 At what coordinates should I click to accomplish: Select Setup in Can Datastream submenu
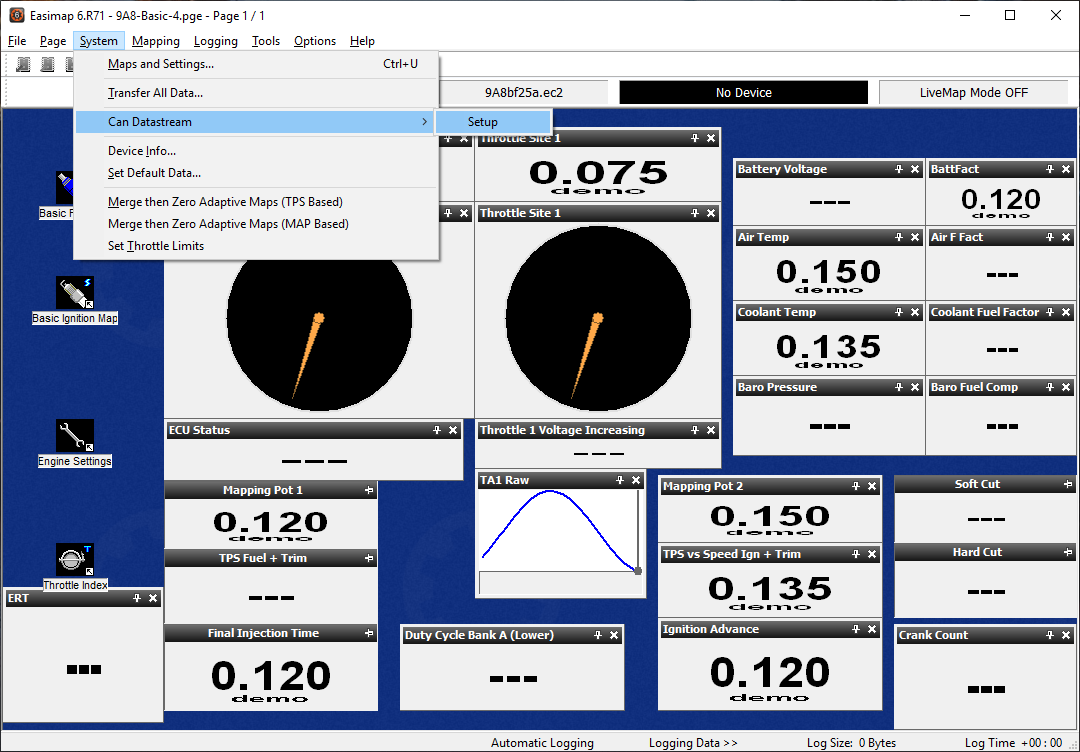483,122
